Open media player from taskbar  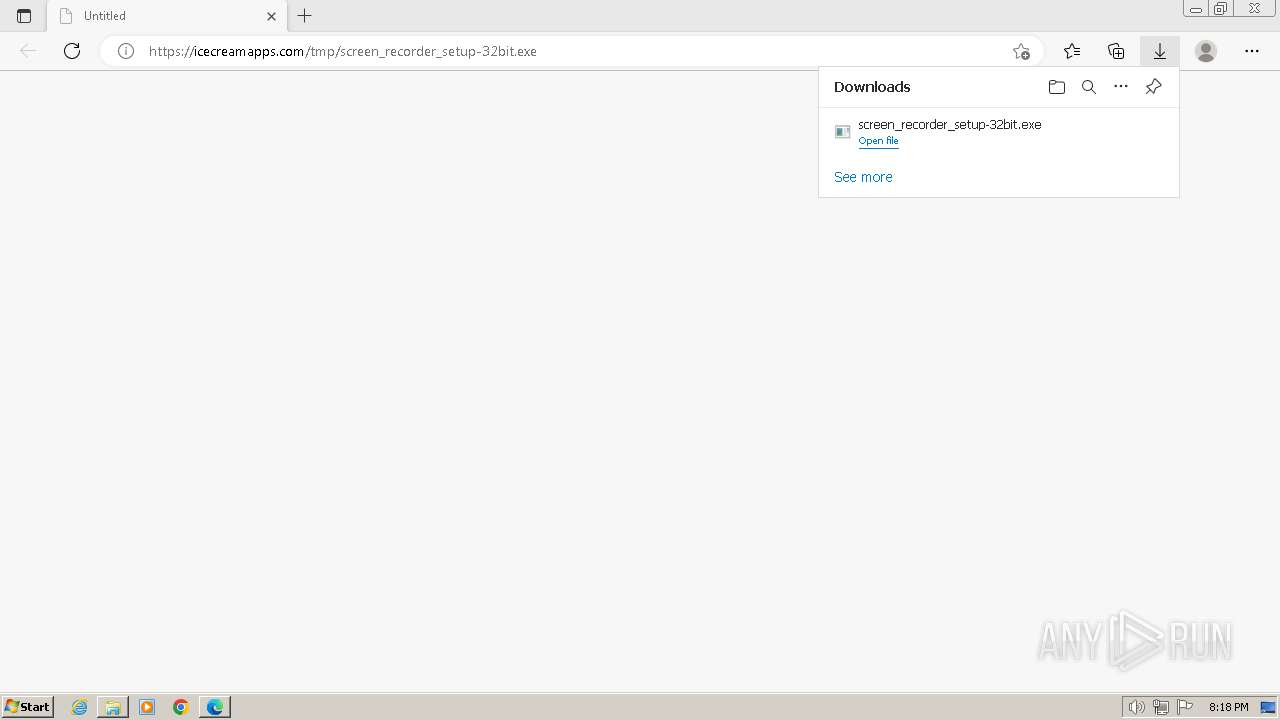click(147, 707)
